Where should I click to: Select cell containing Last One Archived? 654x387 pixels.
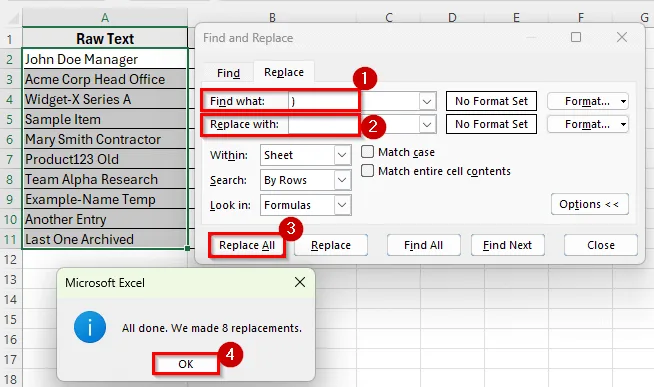(x=105, y=239)
